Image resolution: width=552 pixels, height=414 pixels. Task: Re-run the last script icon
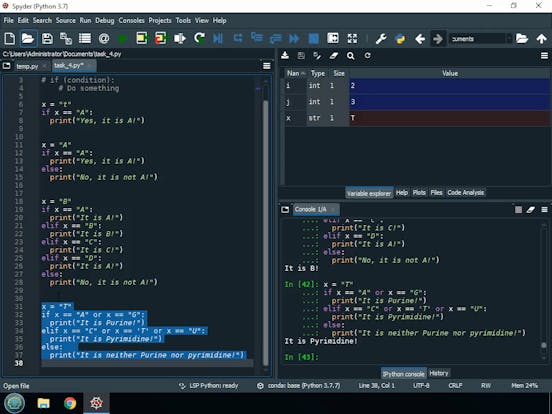pyautogui.click(x=199, y=38)
